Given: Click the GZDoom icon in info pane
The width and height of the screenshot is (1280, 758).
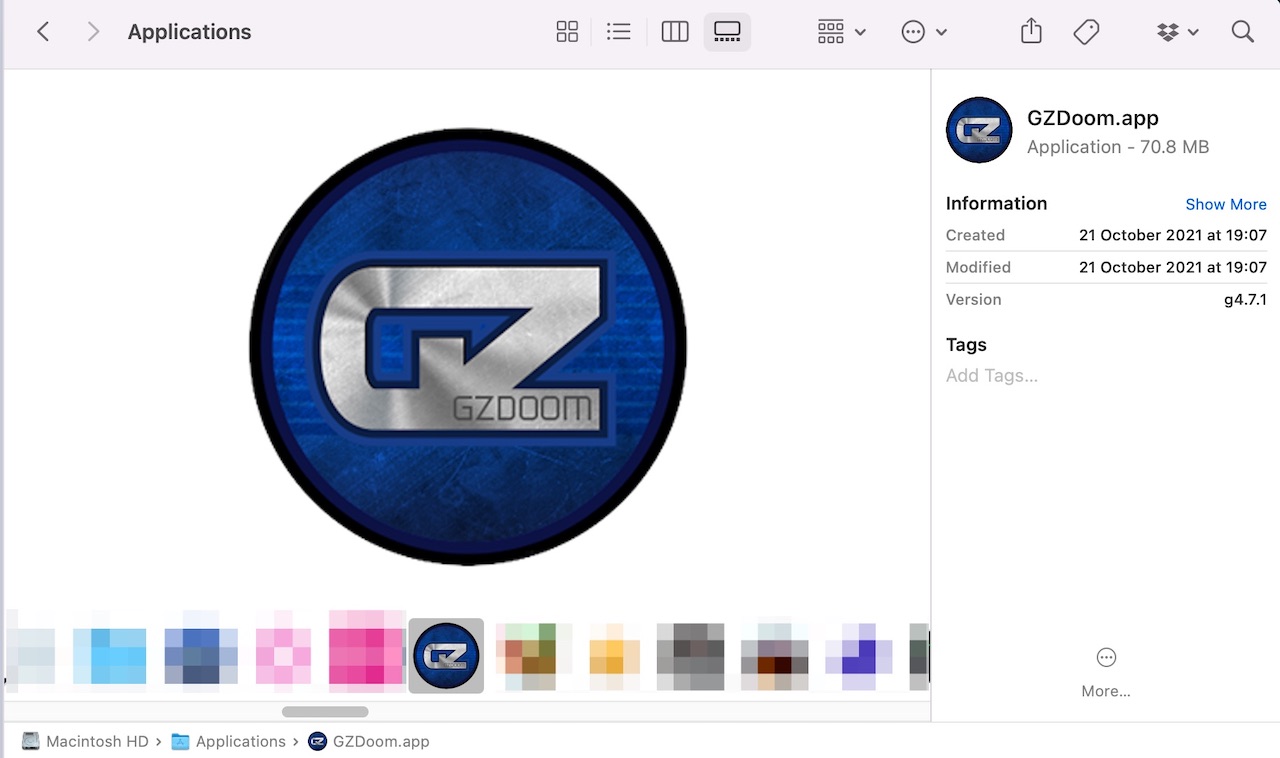Looking at the screenshot, I should pyautogui.click(x=979, y=130).
